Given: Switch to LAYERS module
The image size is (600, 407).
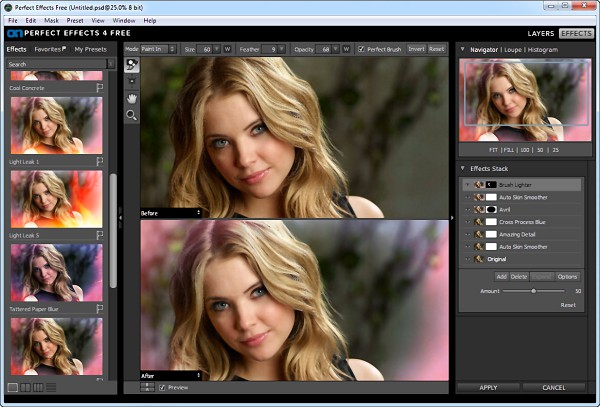Looking at the screenshot, I should pyautogui.click(x=541, y=34).
